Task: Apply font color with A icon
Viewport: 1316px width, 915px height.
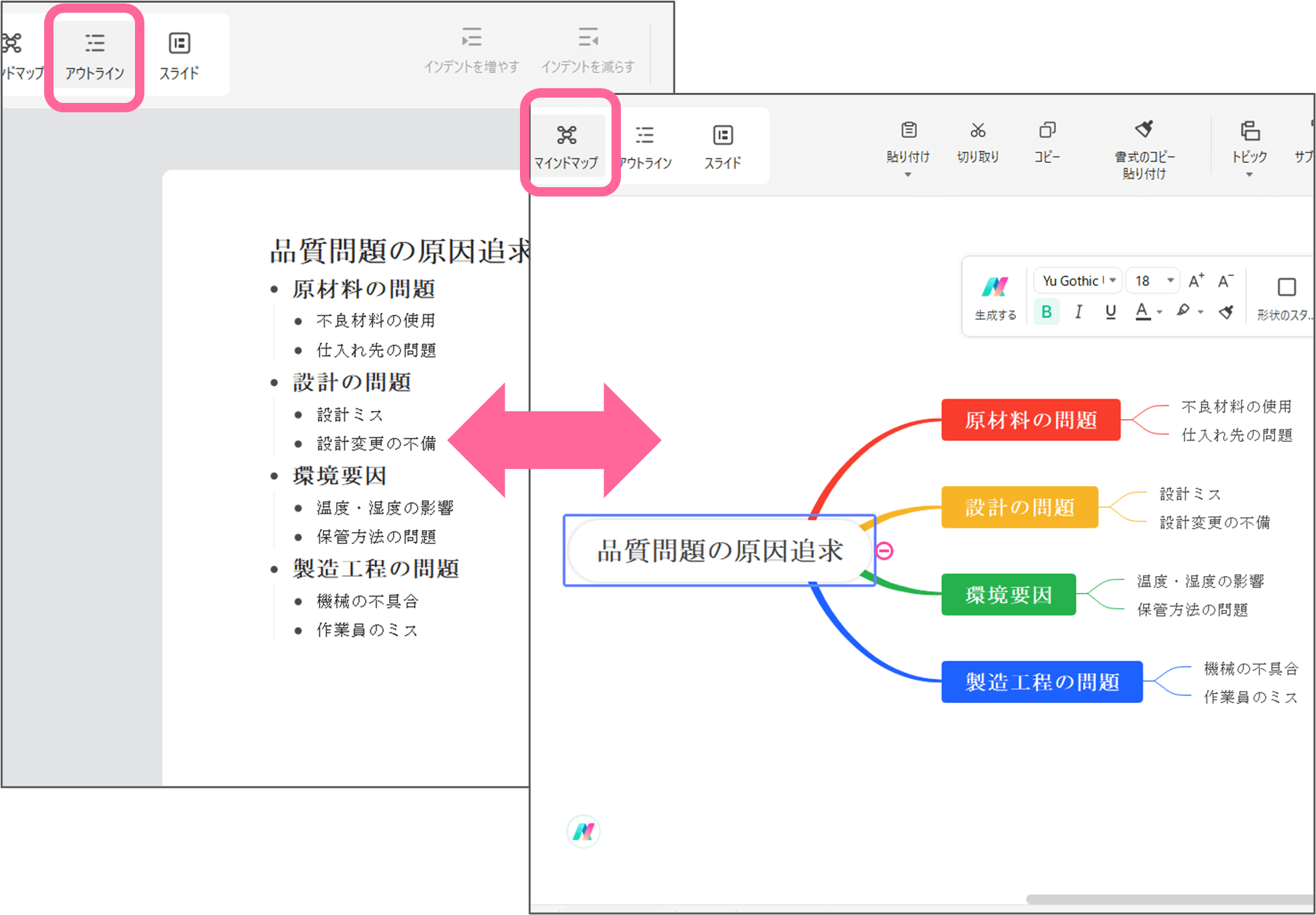Action: (1142, 311)
